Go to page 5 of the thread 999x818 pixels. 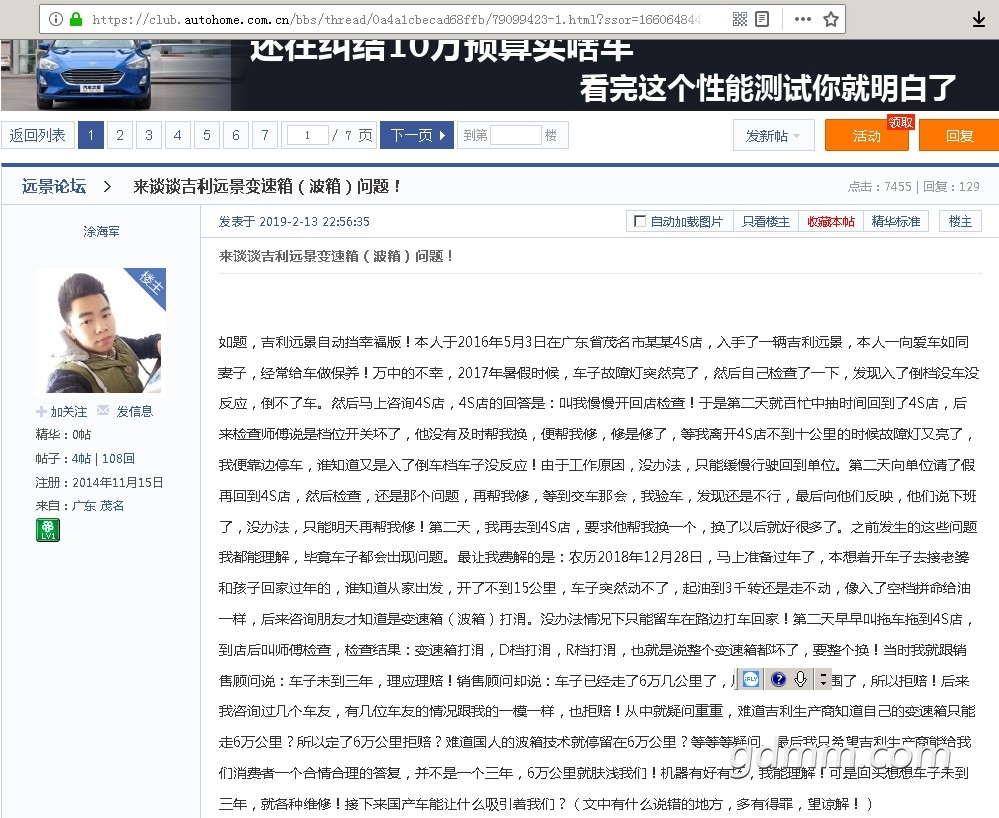point(207,135)
